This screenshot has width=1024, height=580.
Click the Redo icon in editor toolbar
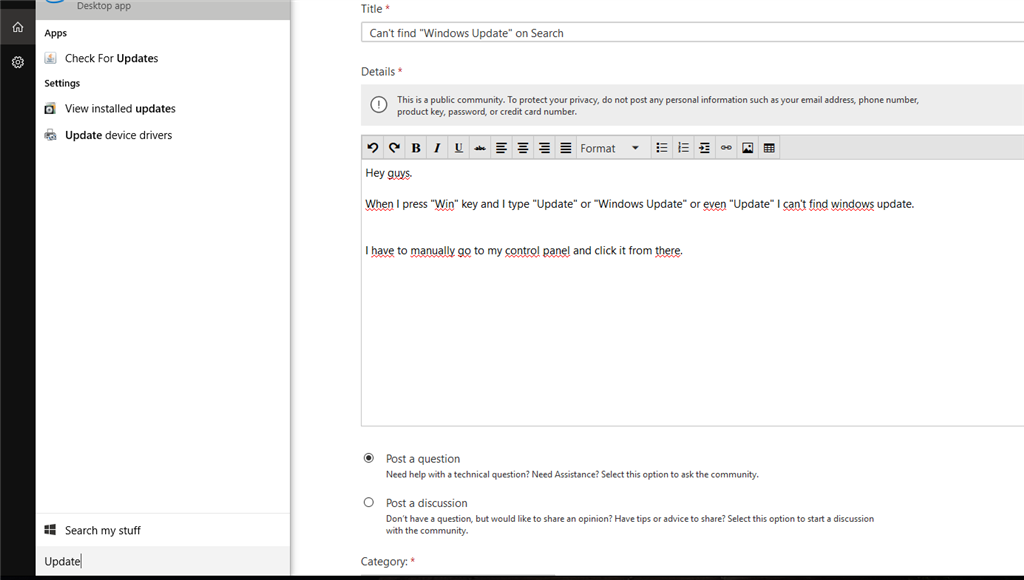(394, 148)
